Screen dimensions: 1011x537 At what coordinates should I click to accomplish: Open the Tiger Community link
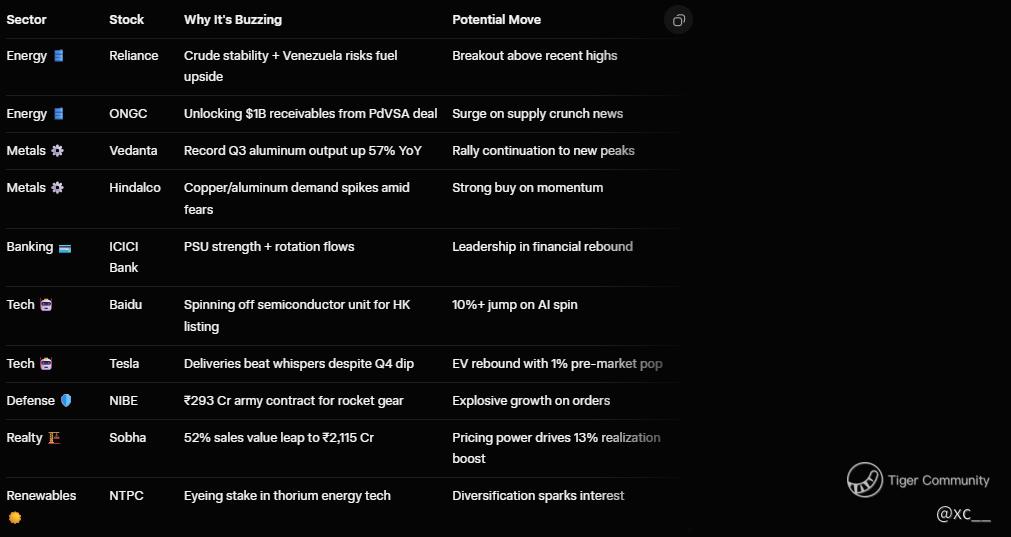tap(938, 481)
